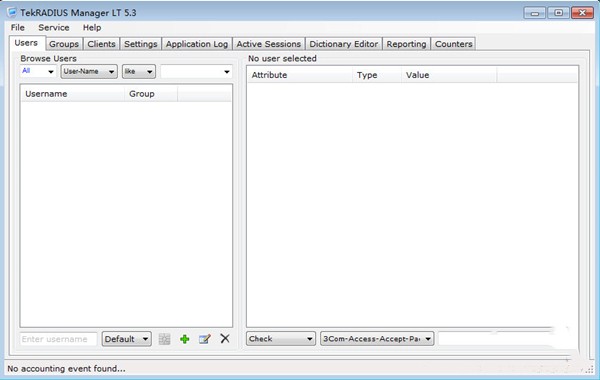This screenshot has width=600, height=380.
Task: Sort by the Group column header
Action: click(x=151, y=94)
